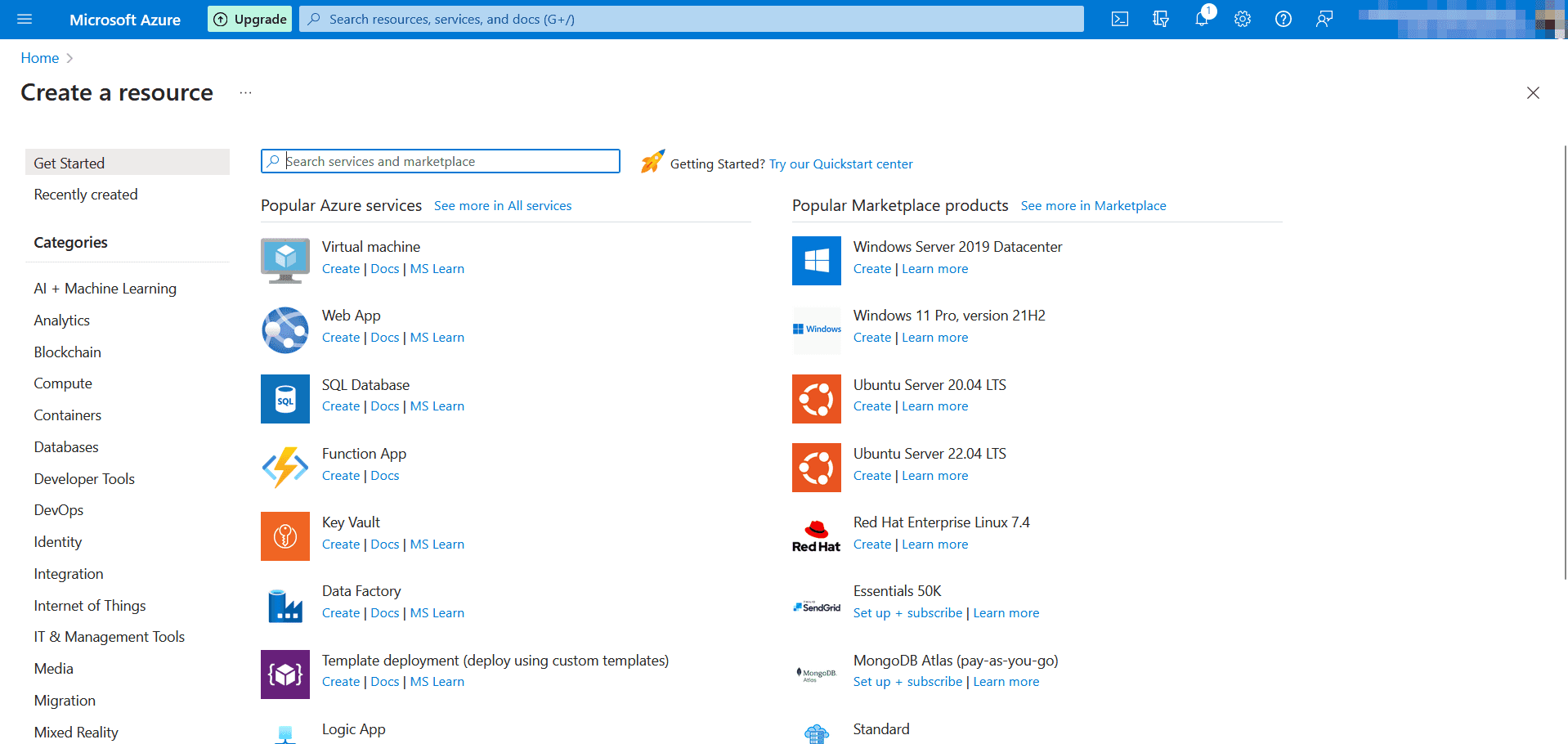Click the Function App lightning icon
This screenshot has width=1568, height=744.
point(284,467)
